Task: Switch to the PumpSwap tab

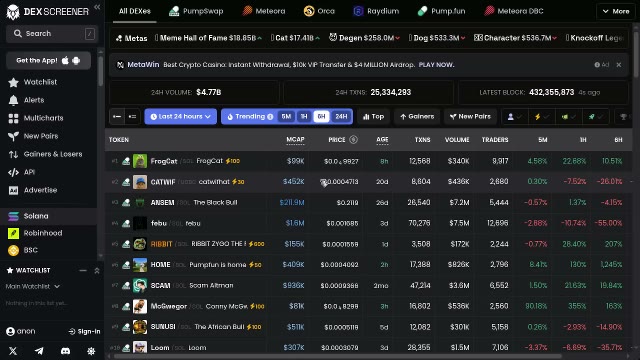Action: click(x=196, y=11)
